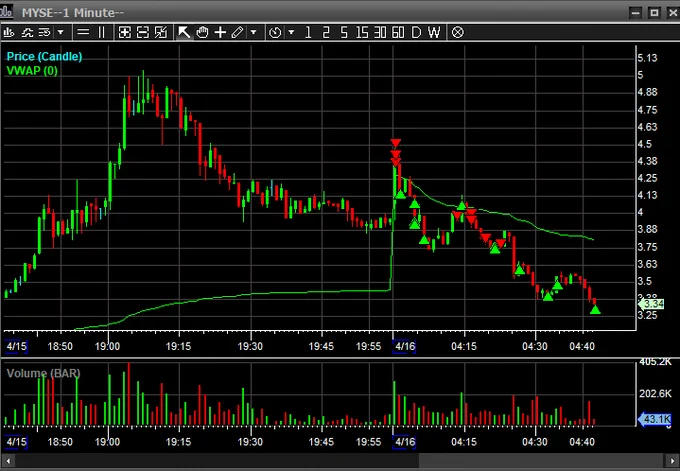The height and width of the screenshot is (471, 680).
Task: Click top red sell arrow marker near 4.5
Action: pos(395,144)
